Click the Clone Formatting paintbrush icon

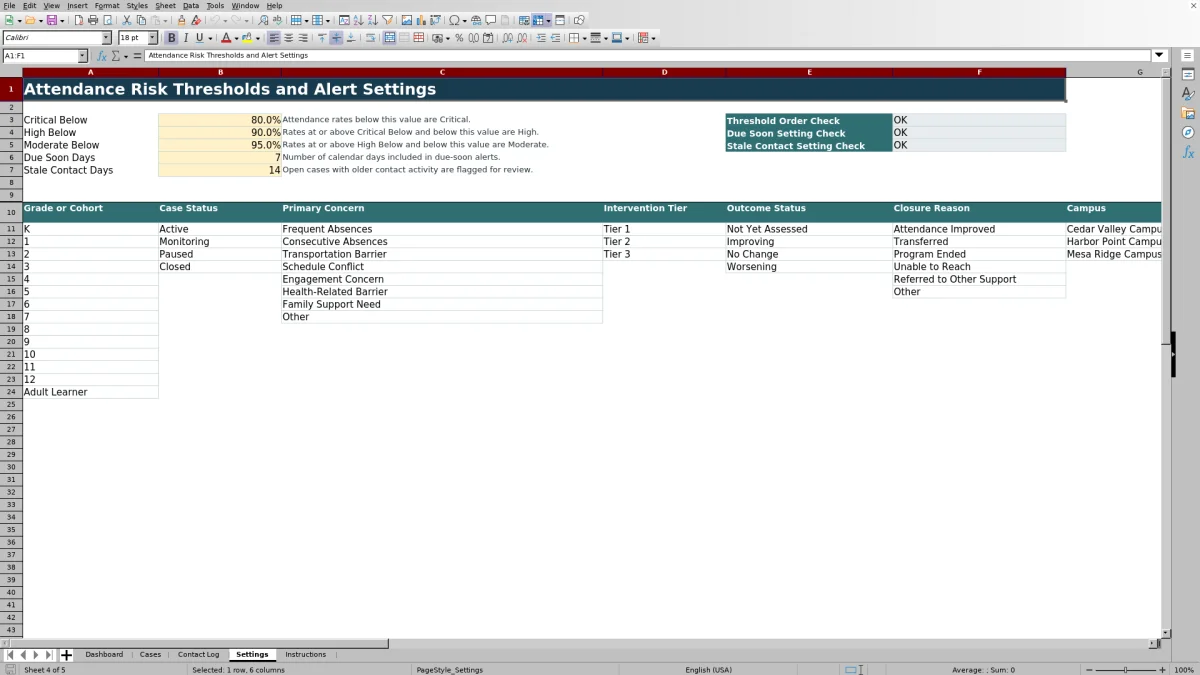[x=181, y=20]
